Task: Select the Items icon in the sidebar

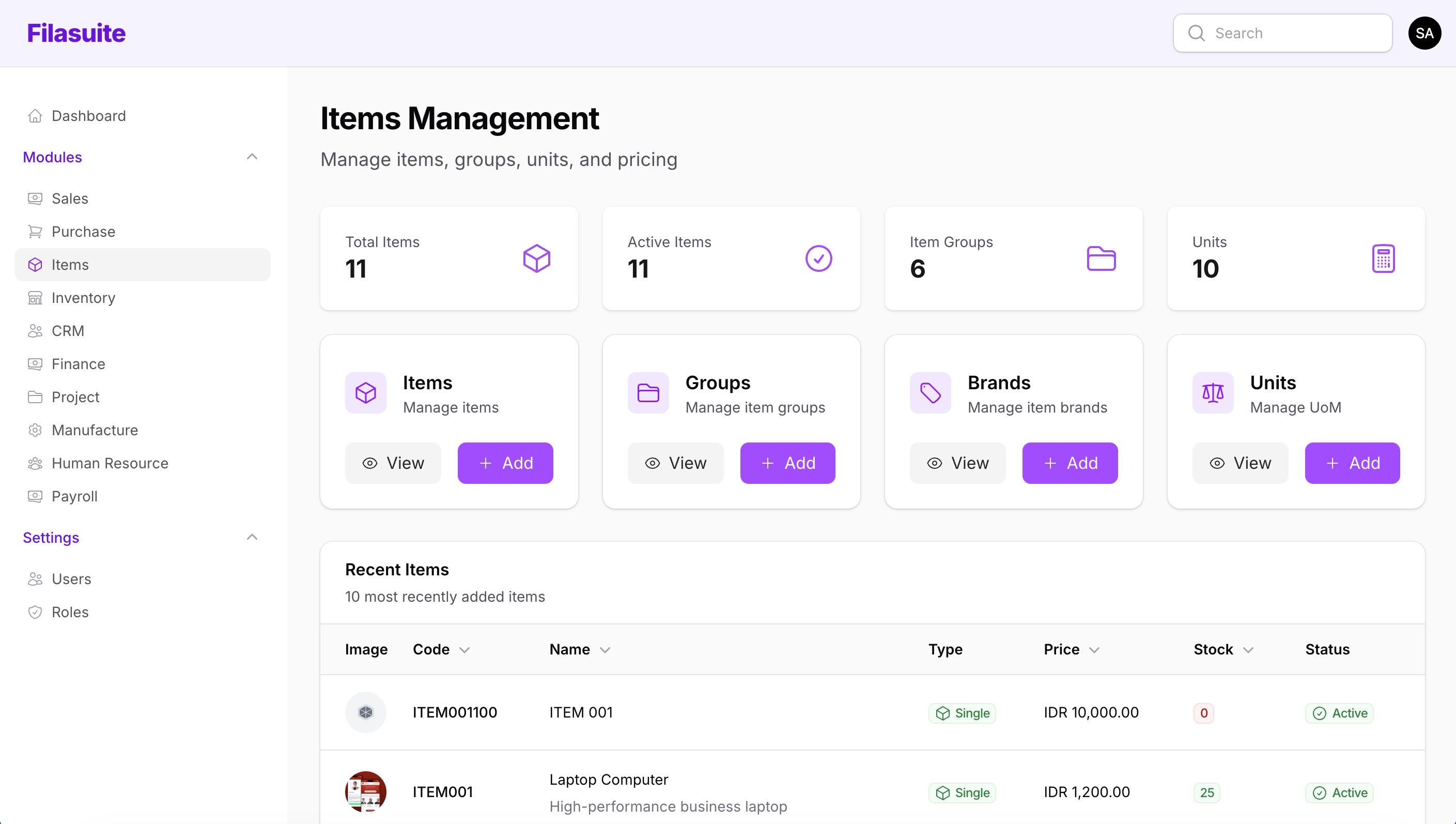Action: [x=35, y=264]
